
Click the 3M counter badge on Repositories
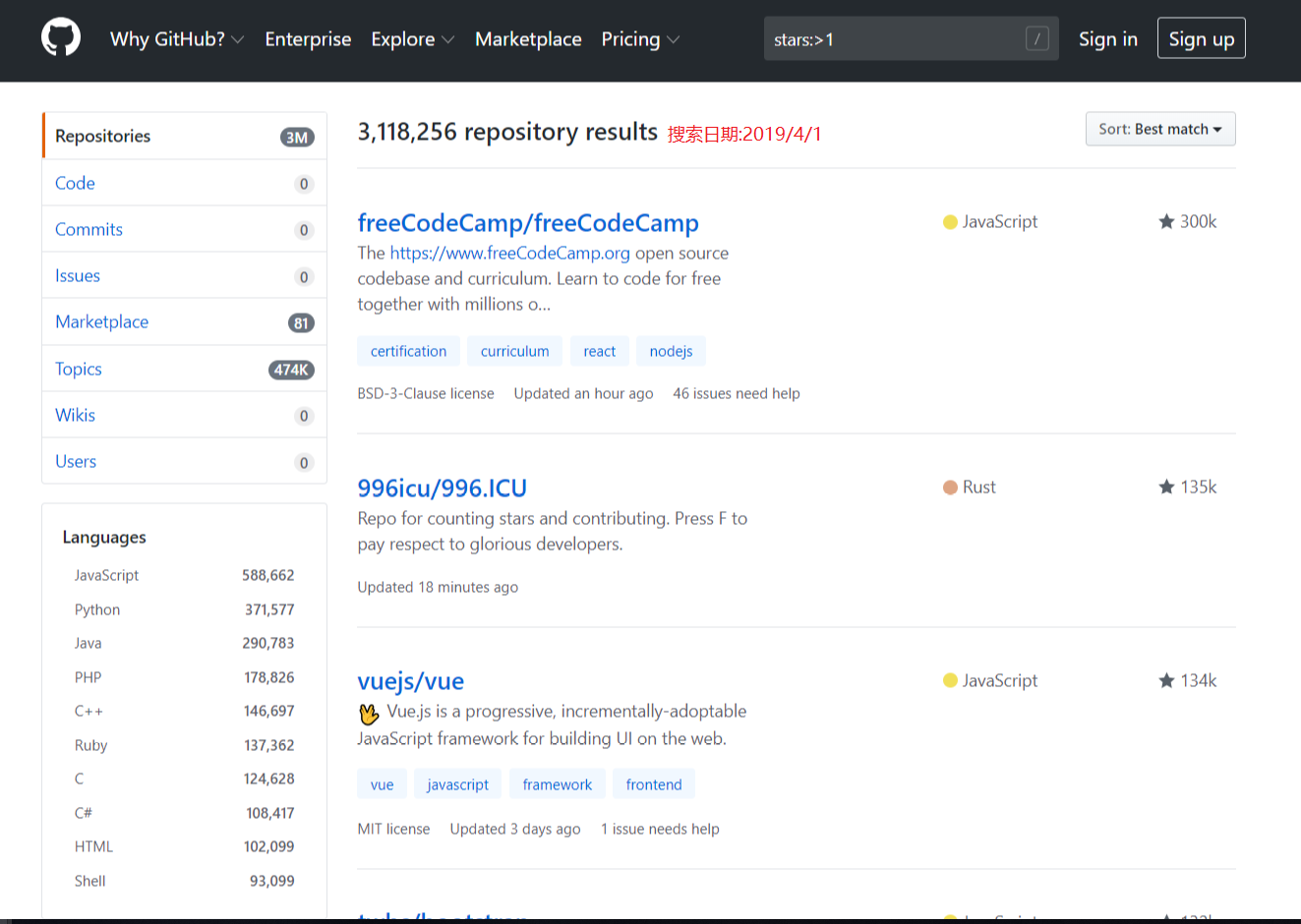pos(297,138)
